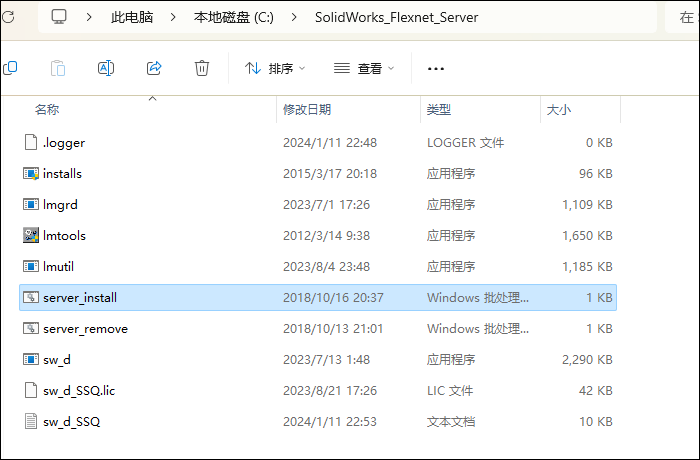700x460 pixels.
Task: Open the three-dots more options menu
Action: (x=436, y=69)
